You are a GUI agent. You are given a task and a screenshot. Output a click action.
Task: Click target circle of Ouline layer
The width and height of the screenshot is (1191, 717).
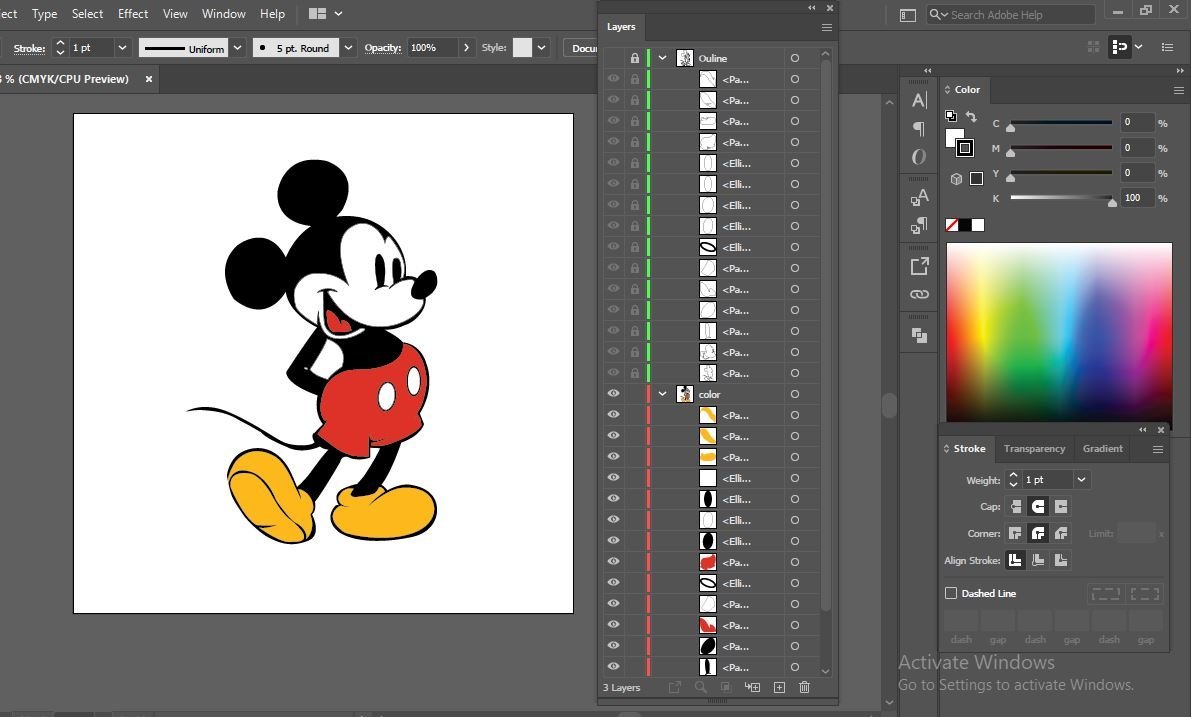795,58
